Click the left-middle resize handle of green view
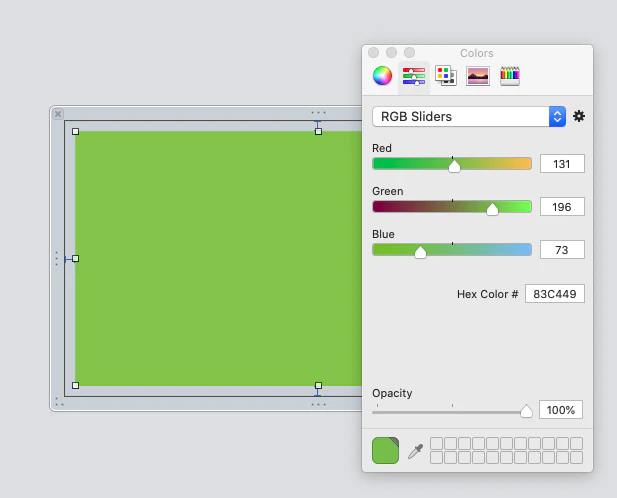617x498 pixels. point(76,258)
